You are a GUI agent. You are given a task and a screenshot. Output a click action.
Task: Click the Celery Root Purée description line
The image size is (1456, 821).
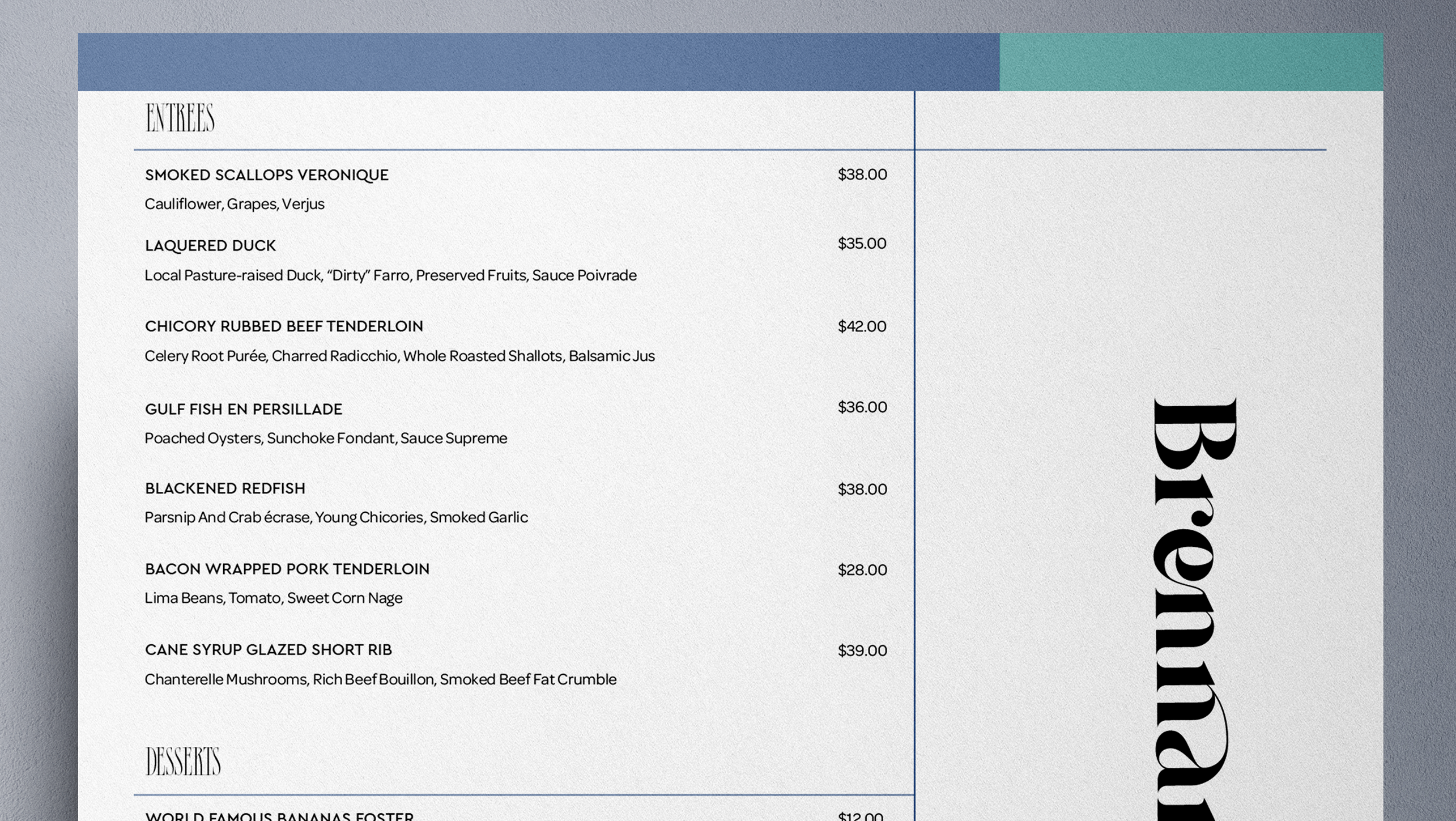399,356
